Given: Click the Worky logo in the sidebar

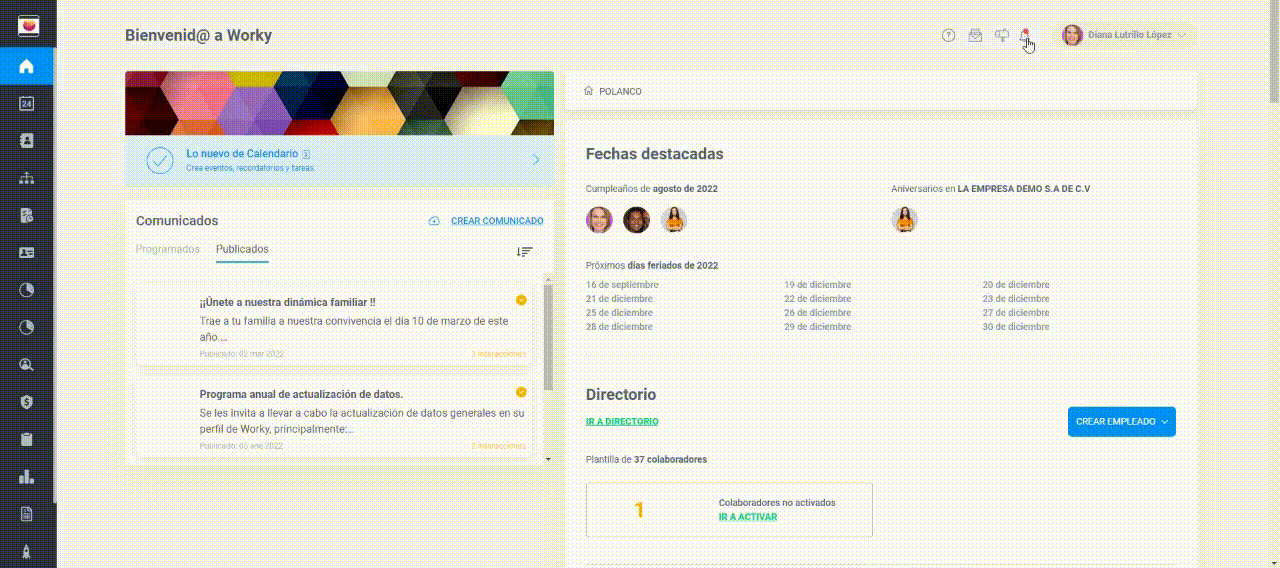Looking at the screenshot, I should click(28, 26).
